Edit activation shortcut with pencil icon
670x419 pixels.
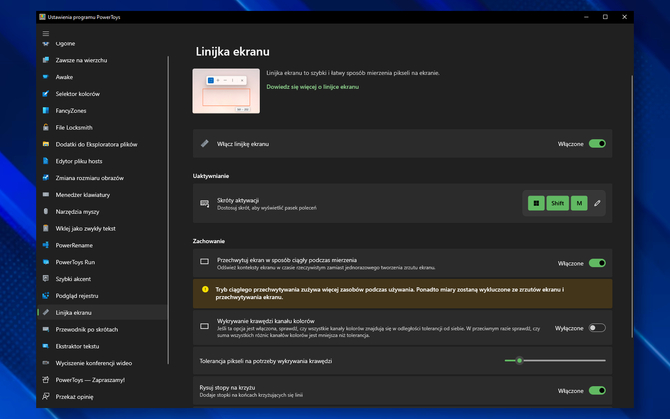click(x=597, y=203)
